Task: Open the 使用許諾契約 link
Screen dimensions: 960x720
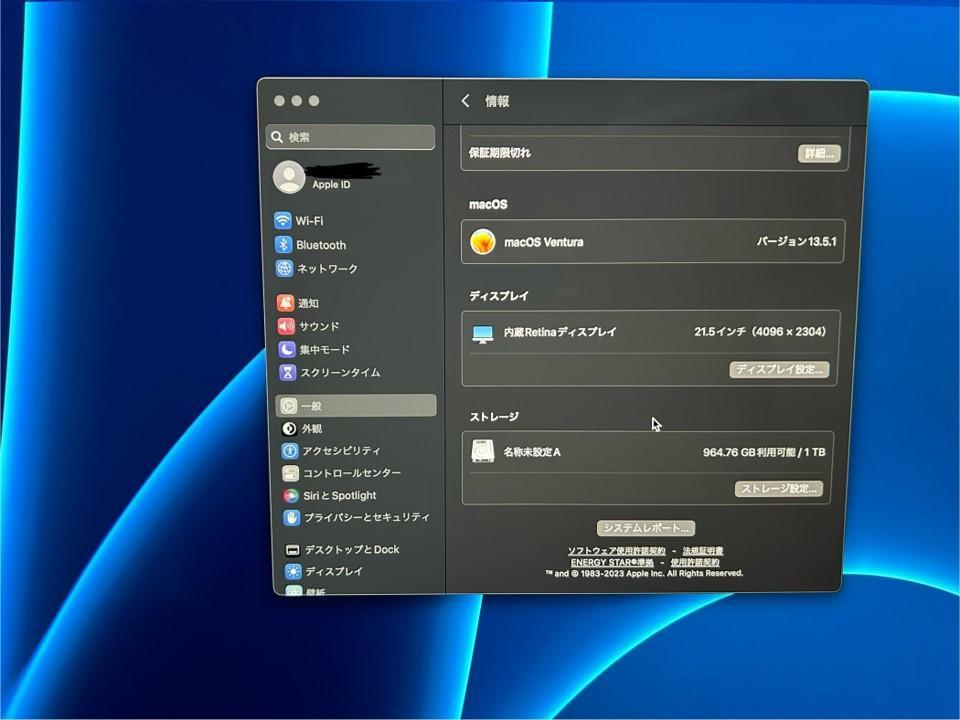Action: tap(695, 562)
